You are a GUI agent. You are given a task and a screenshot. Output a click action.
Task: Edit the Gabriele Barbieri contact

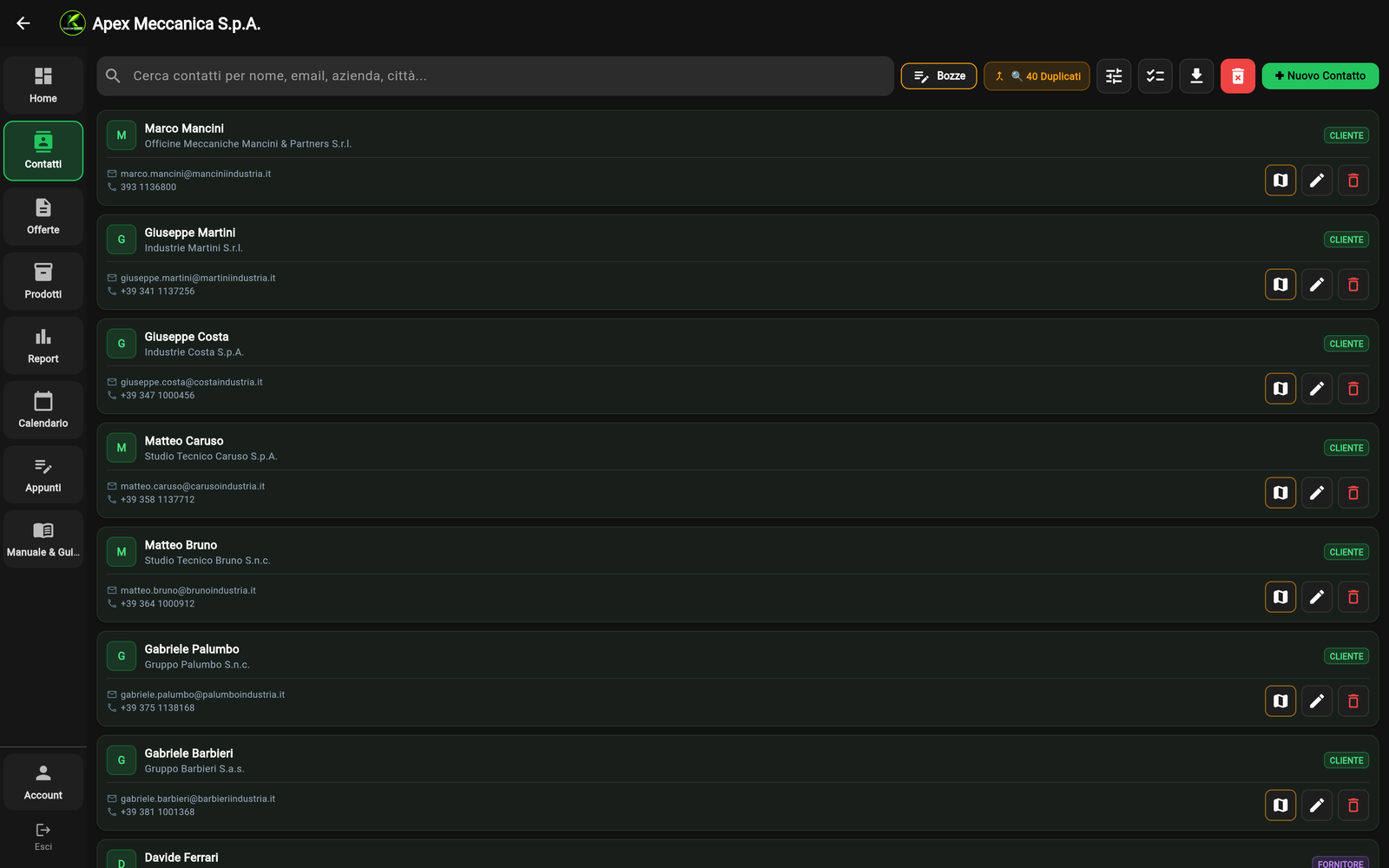[x=1317, y=806]
